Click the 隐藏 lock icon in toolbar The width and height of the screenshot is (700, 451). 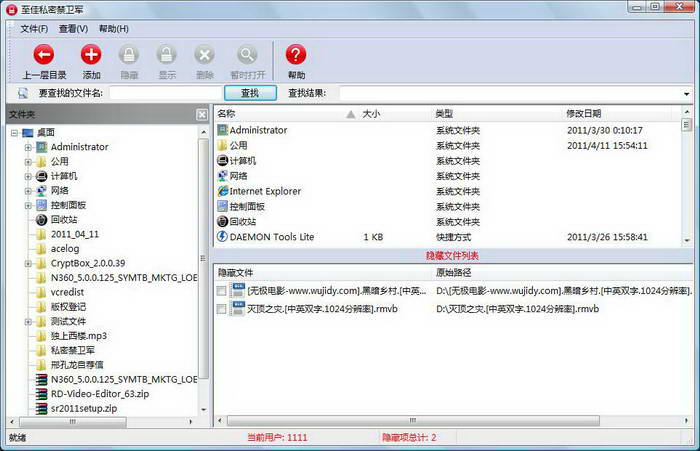click(x=129, y=55)
